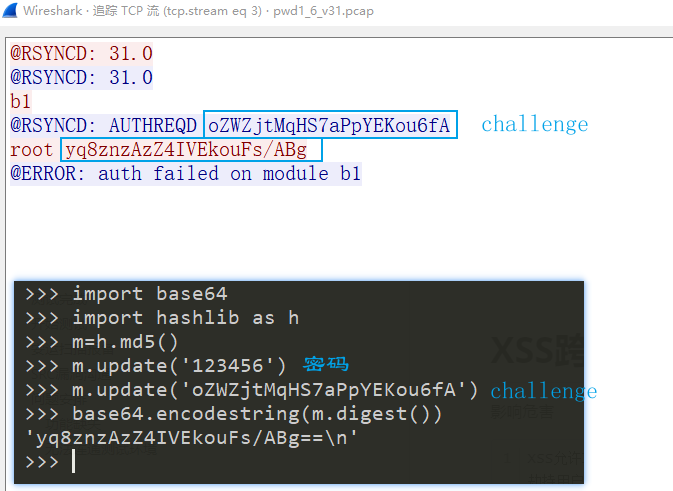Click the first red @RSYNCD: 31.0 line

coord(82,54)
